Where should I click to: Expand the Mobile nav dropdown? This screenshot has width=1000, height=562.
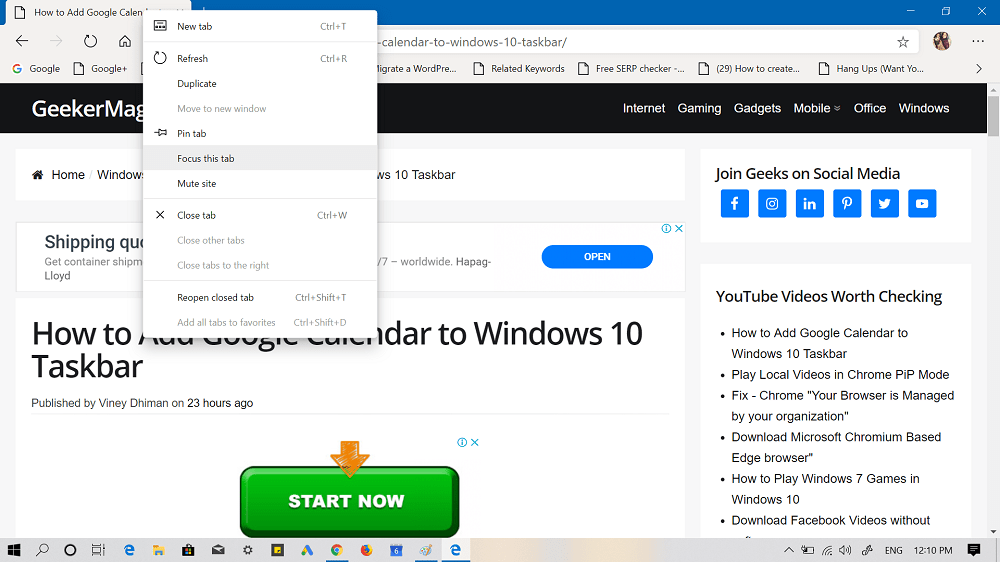[x=817, y=108]
